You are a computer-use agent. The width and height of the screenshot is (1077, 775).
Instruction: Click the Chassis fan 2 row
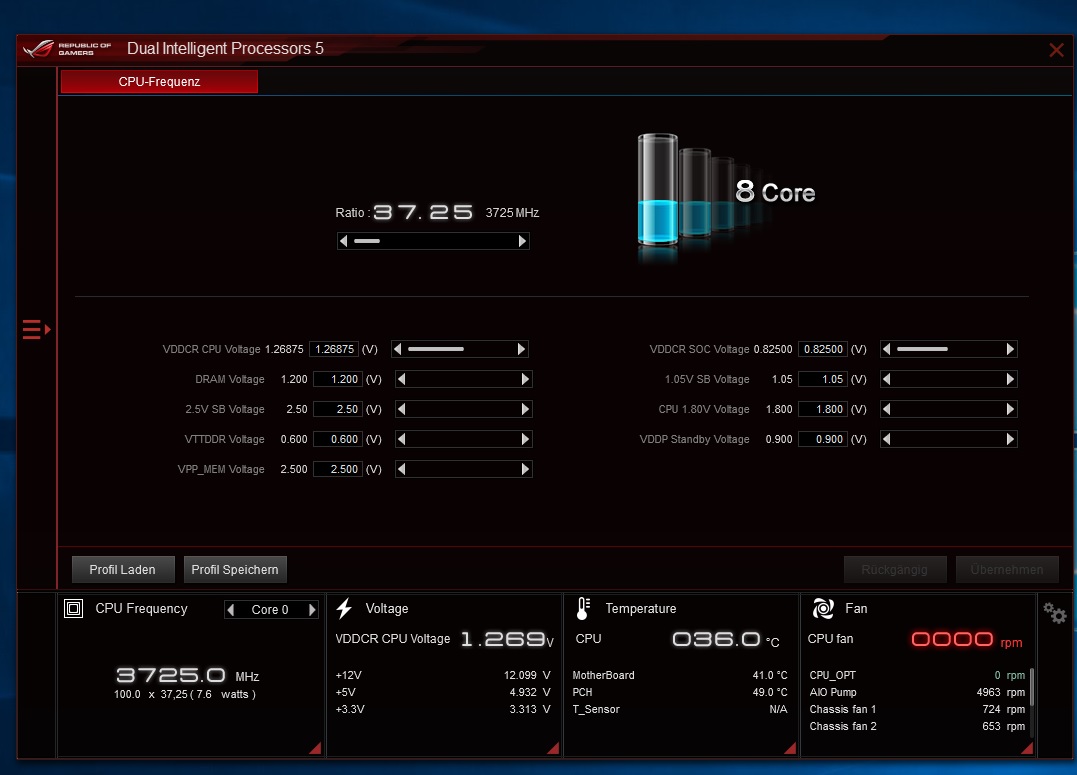click(x=917, y=726)
